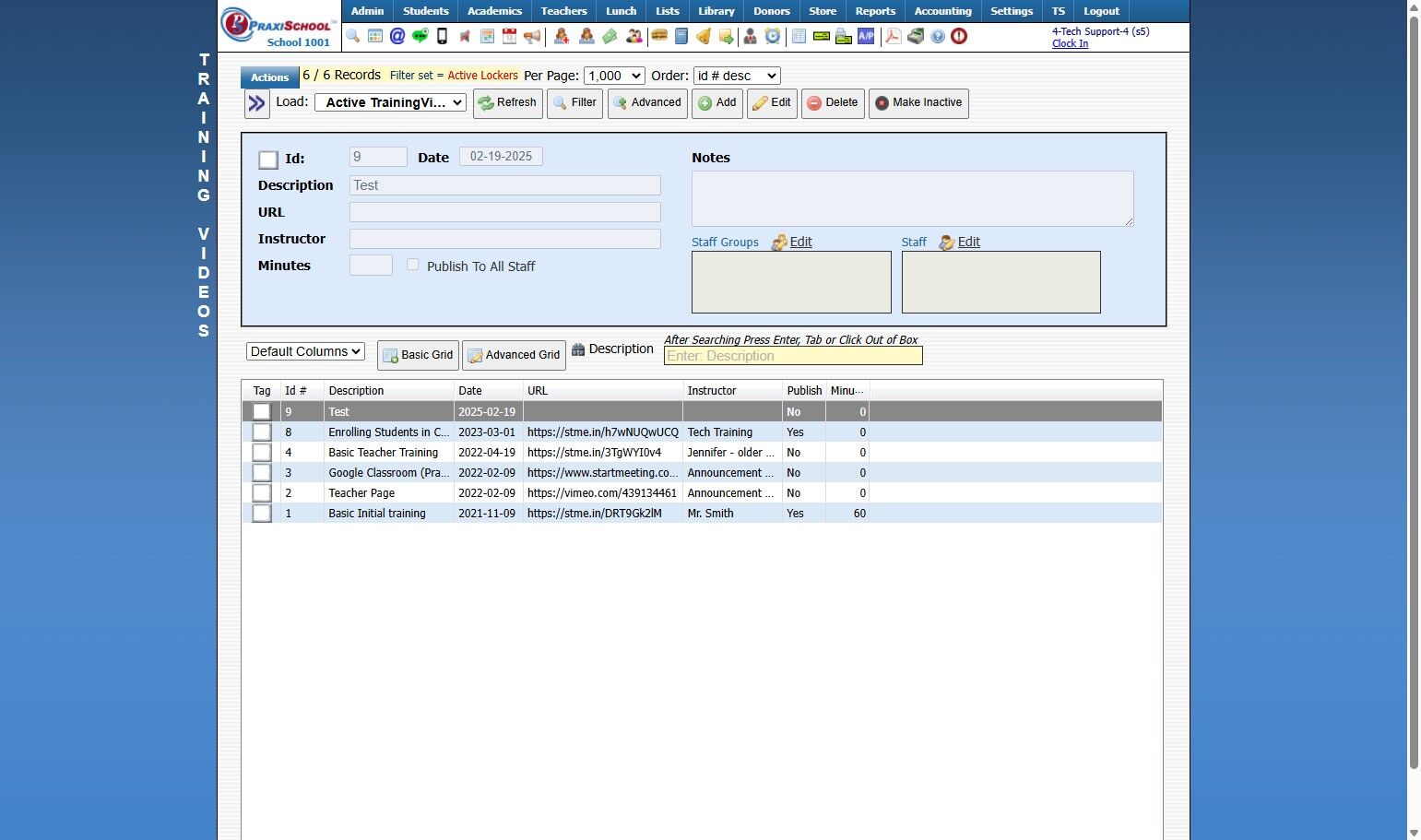Open the Admin menu
This screenshot has height=840, width=1421.
[367, 11]
